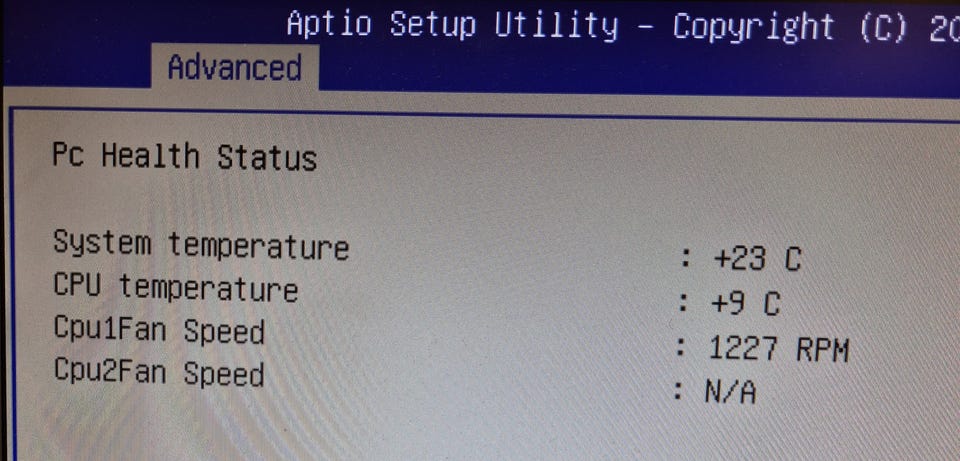This screenshot has height=461, width=960.
Task: Select the Cpu2Fan Speed label
Action: point(159,372)
